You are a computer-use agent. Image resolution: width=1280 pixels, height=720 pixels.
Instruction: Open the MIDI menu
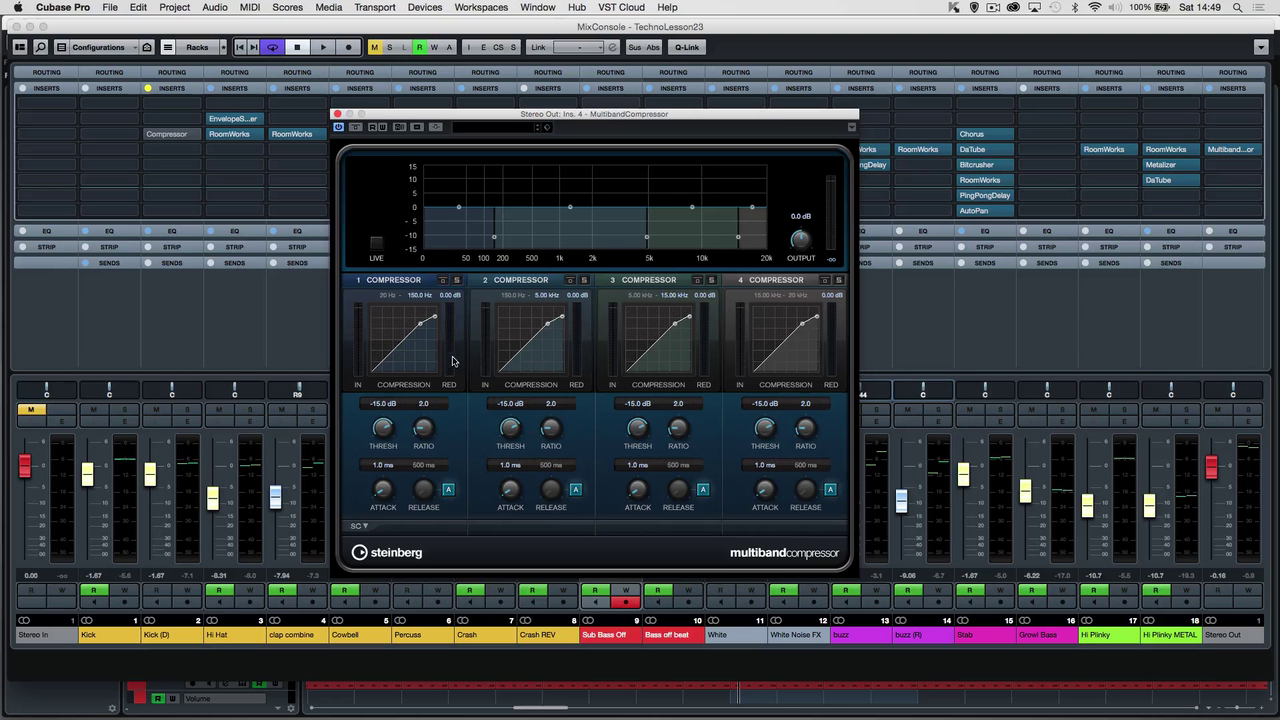250,7
